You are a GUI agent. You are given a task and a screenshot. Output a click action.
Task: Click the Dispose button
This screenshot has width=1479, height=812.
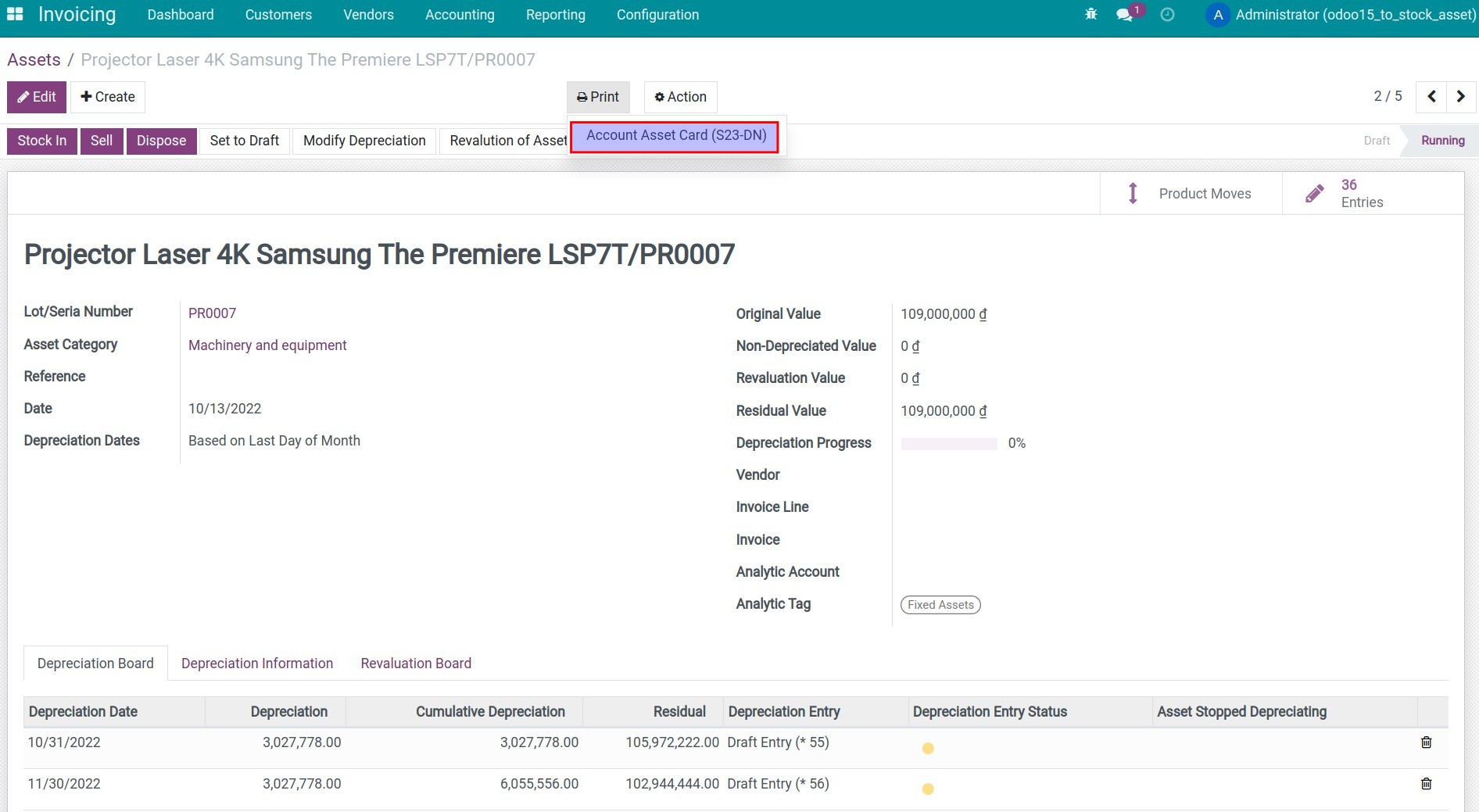pos(161,141)
